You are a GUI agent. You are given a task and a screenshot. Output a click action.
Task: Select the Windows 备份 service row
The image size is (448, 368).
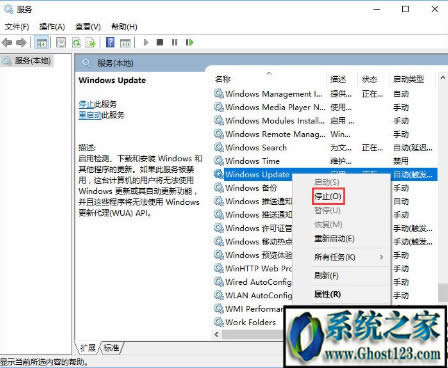(253, 188)
